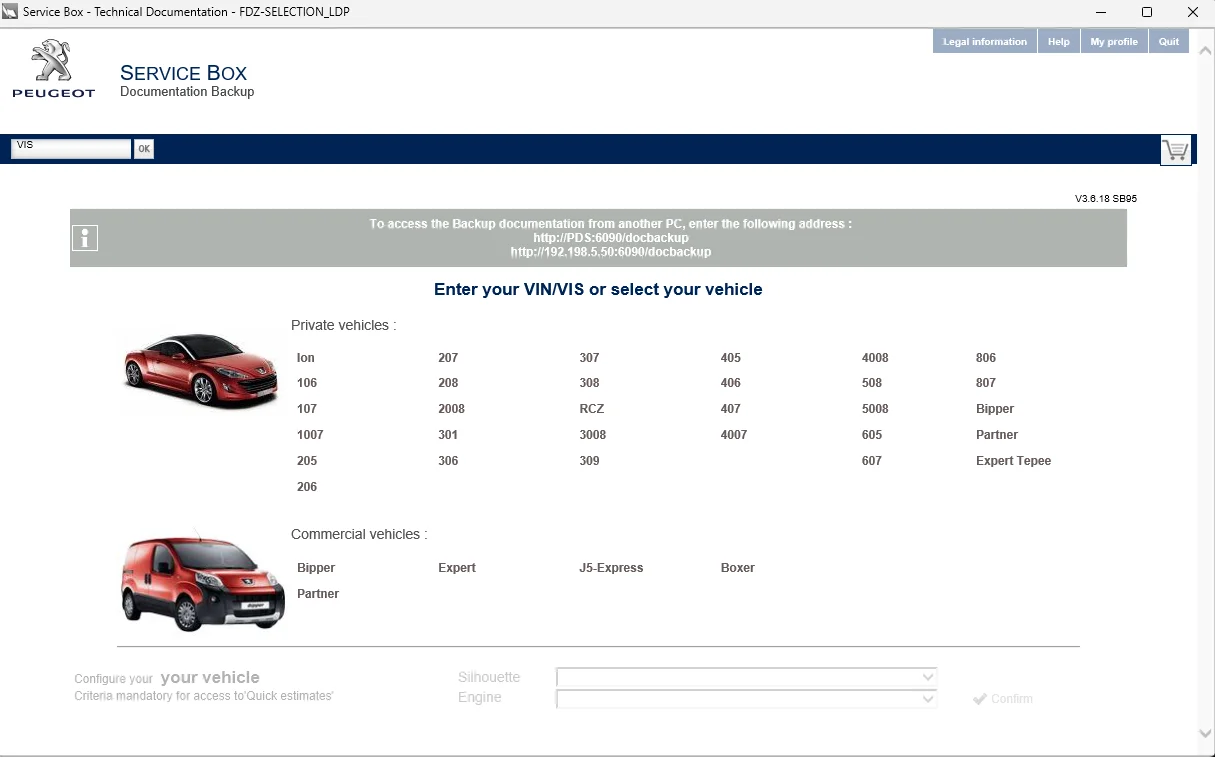1215x757 pixels.
Task: Minimize the Service Box window
Action: tap(1101, 12)
